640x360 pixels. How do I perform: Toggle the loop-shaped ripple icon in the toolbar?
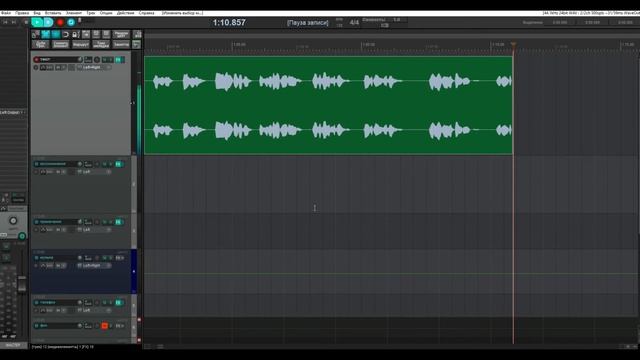pyautogui.click(x=66, y=34)
